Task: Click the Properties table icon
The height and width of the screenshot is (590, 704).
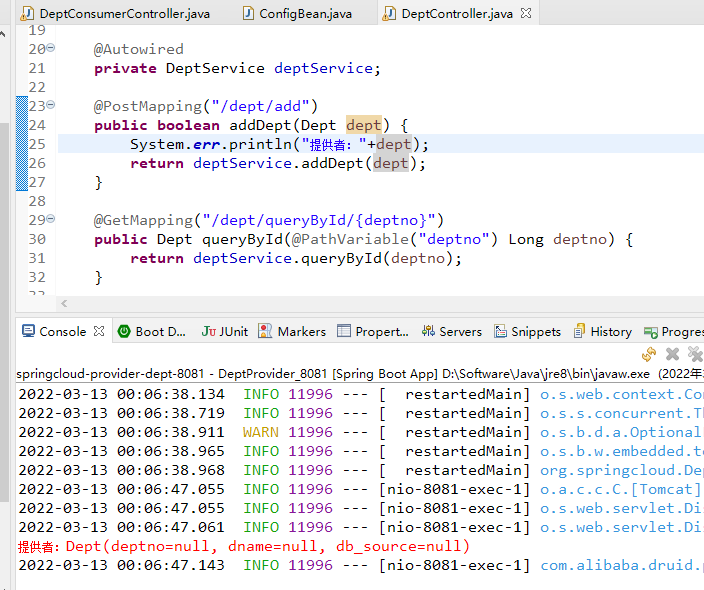Action: coord(343,331)
